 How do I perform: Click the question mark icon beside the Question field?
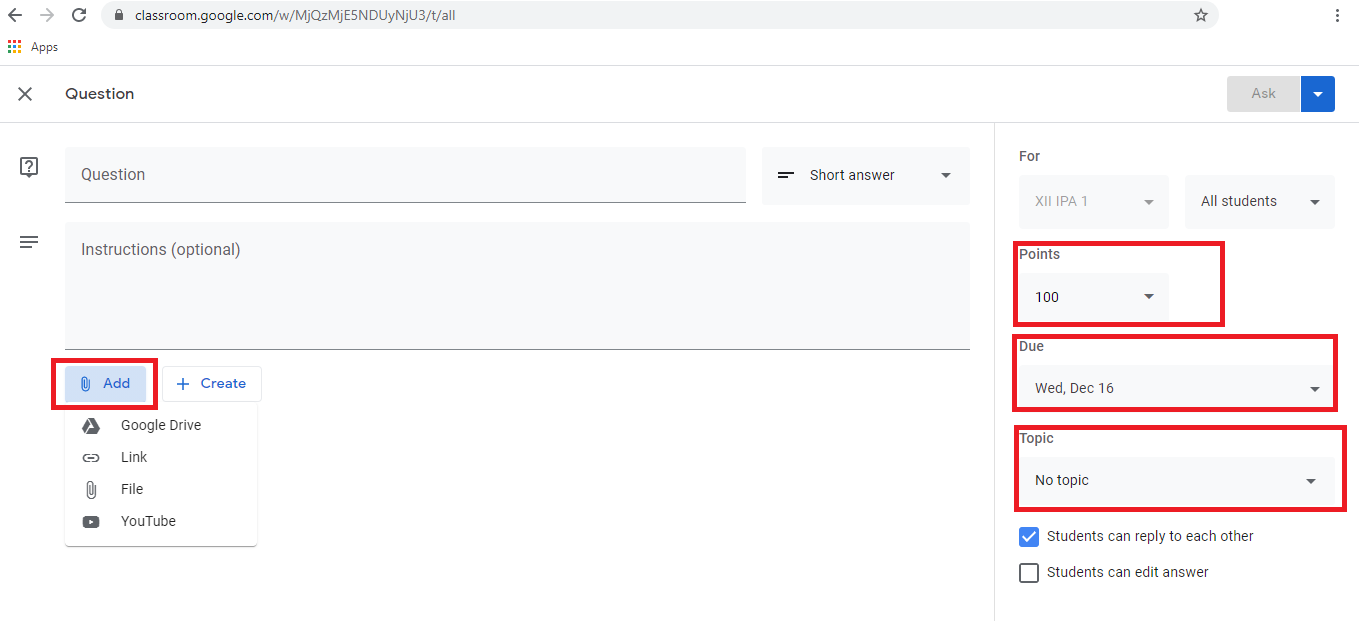coord(29,167)
